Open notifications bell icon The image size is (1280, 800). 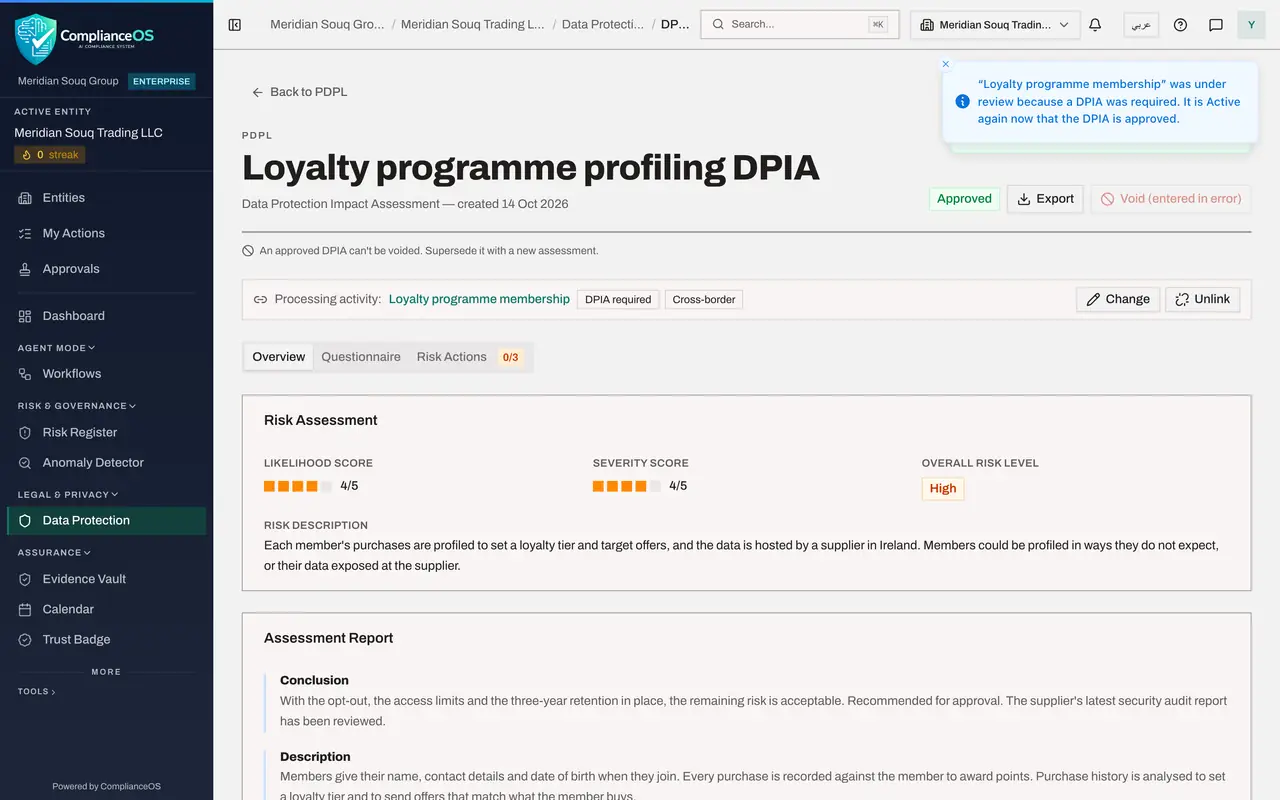click(x=1095, y=25)
